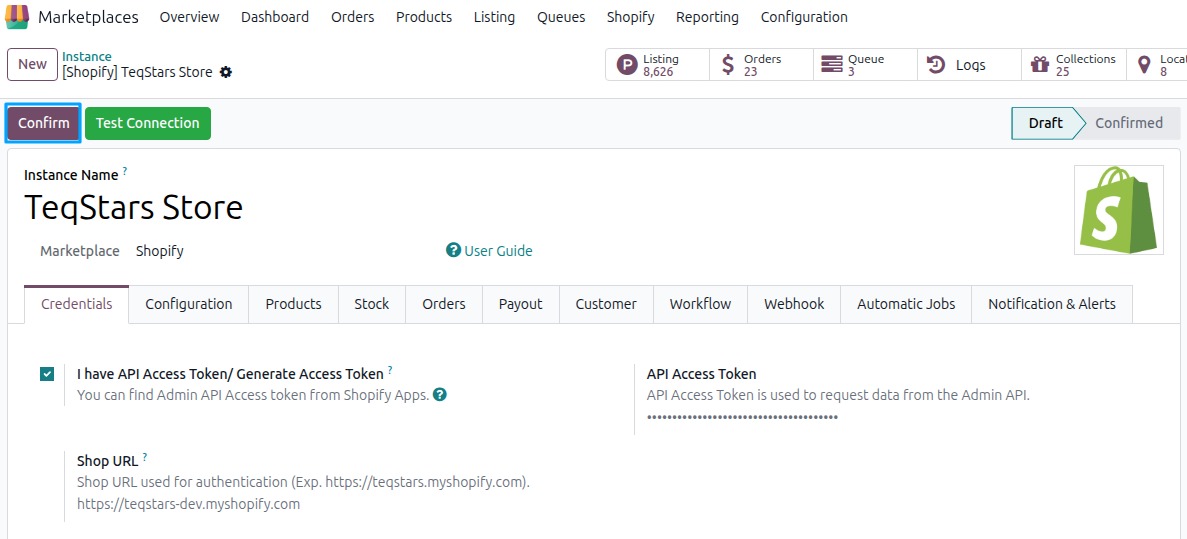Viewport: 1187px width, 539px height.
Task: Open the Products top menu
Action: click(x=424, y=17)
